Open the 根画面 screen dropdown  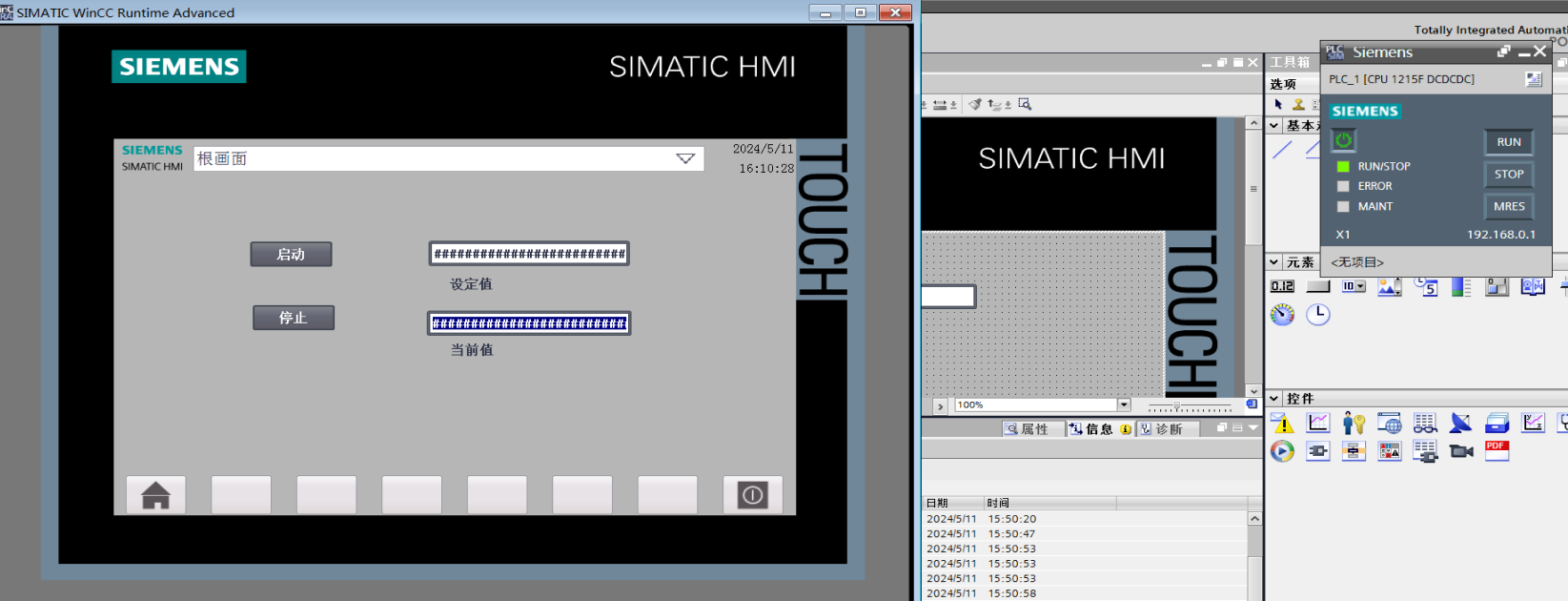click(x=685, y=159)
